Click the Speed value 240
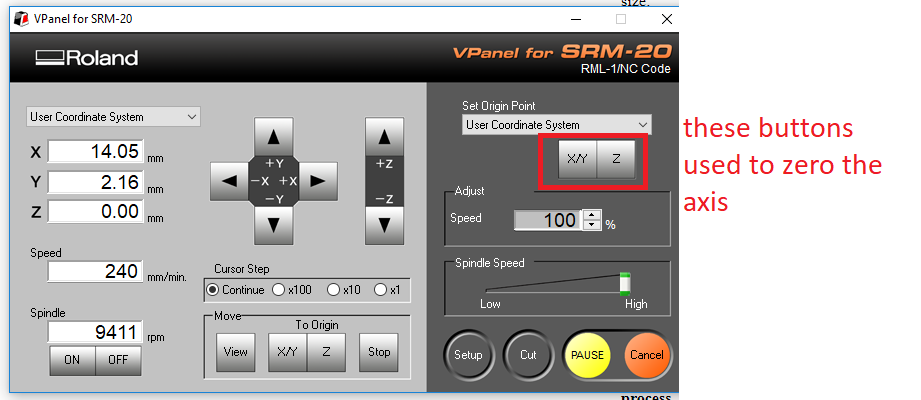 (x=95, y=271)
